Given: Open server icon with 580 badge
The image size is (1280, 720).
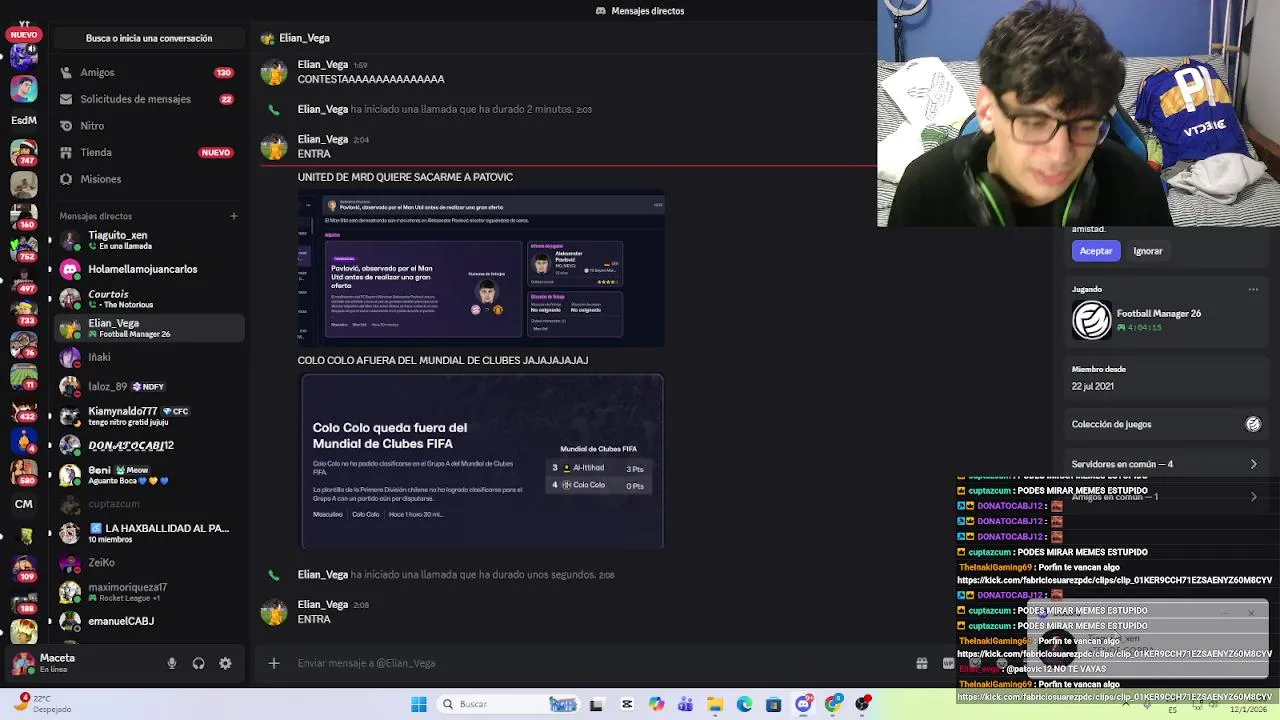Looking at the screenshot, I should pyautogui.click(x=24, y=472).
